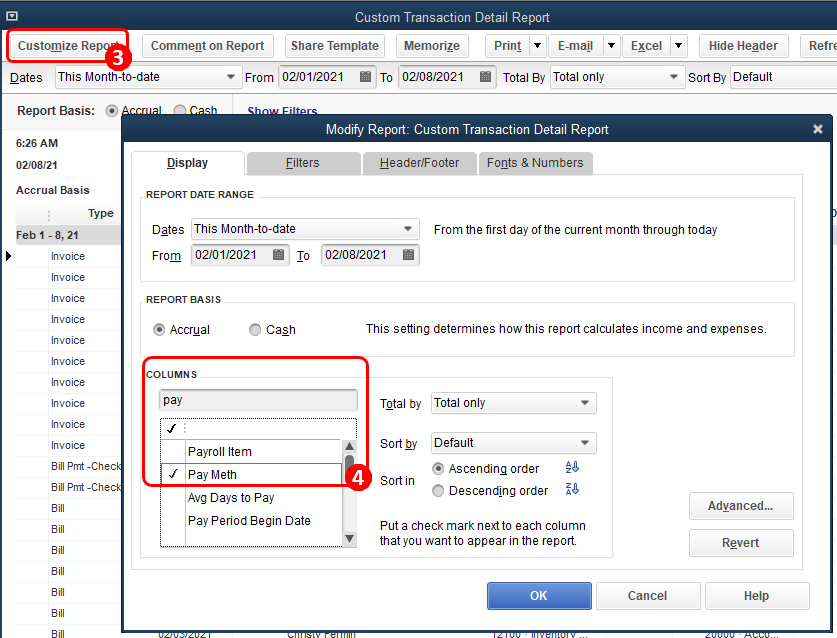This screenshot has height=638, width=837.
Task: Open the toolbar Sort By dropdown
Action: pos(783,77)
